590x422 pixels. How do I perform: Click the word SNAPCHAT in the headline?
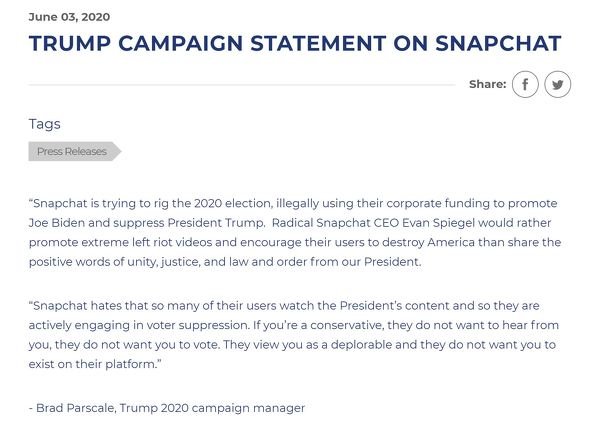pyautogui.click(x=498, y=43)
